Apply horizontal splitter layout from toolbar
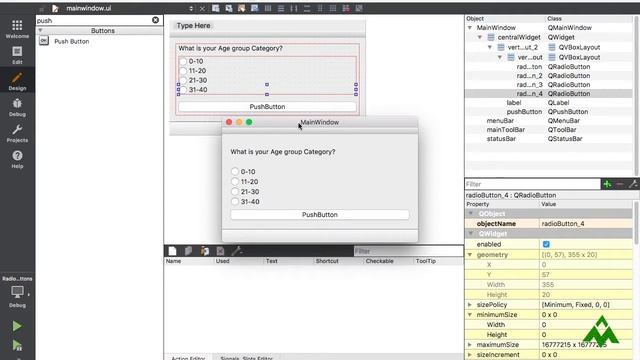This screenshot has width=640, height=360. [x=294, y=8]
